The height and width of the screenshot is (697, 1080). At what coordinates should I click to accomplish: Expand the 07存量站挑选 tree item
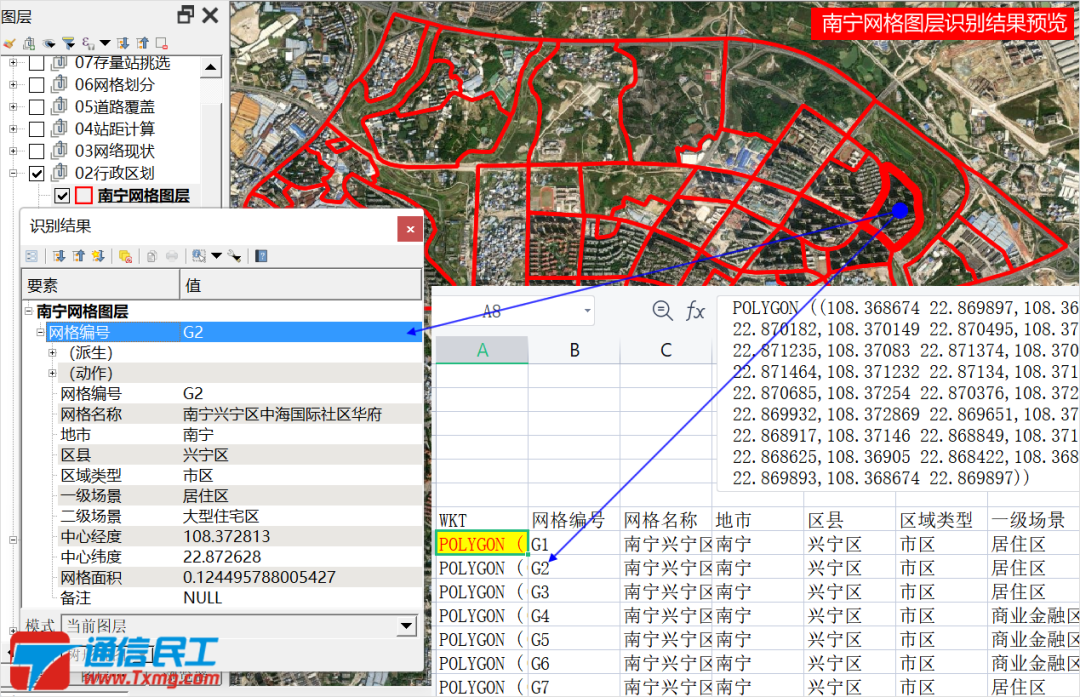[12, 63]
